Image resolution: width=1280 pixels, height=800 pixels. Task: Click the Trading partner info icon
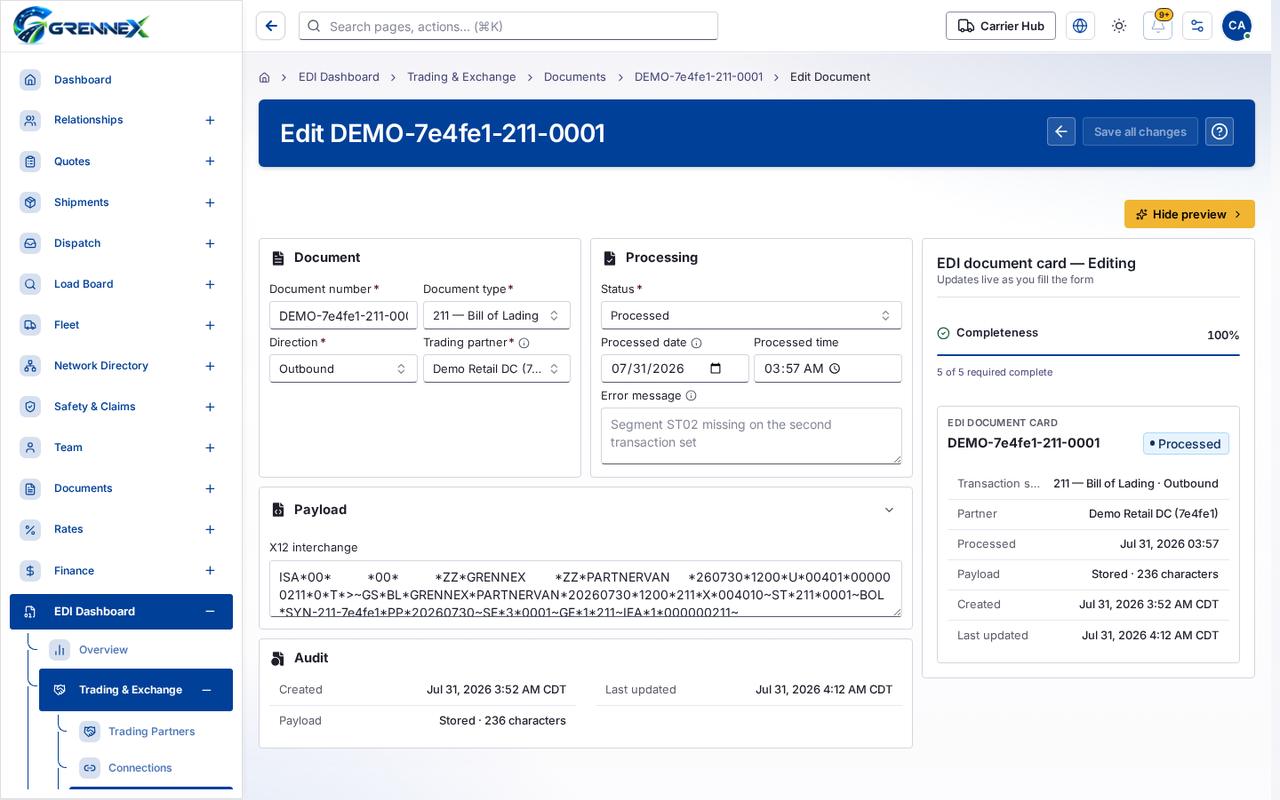[x=524, y=342]
